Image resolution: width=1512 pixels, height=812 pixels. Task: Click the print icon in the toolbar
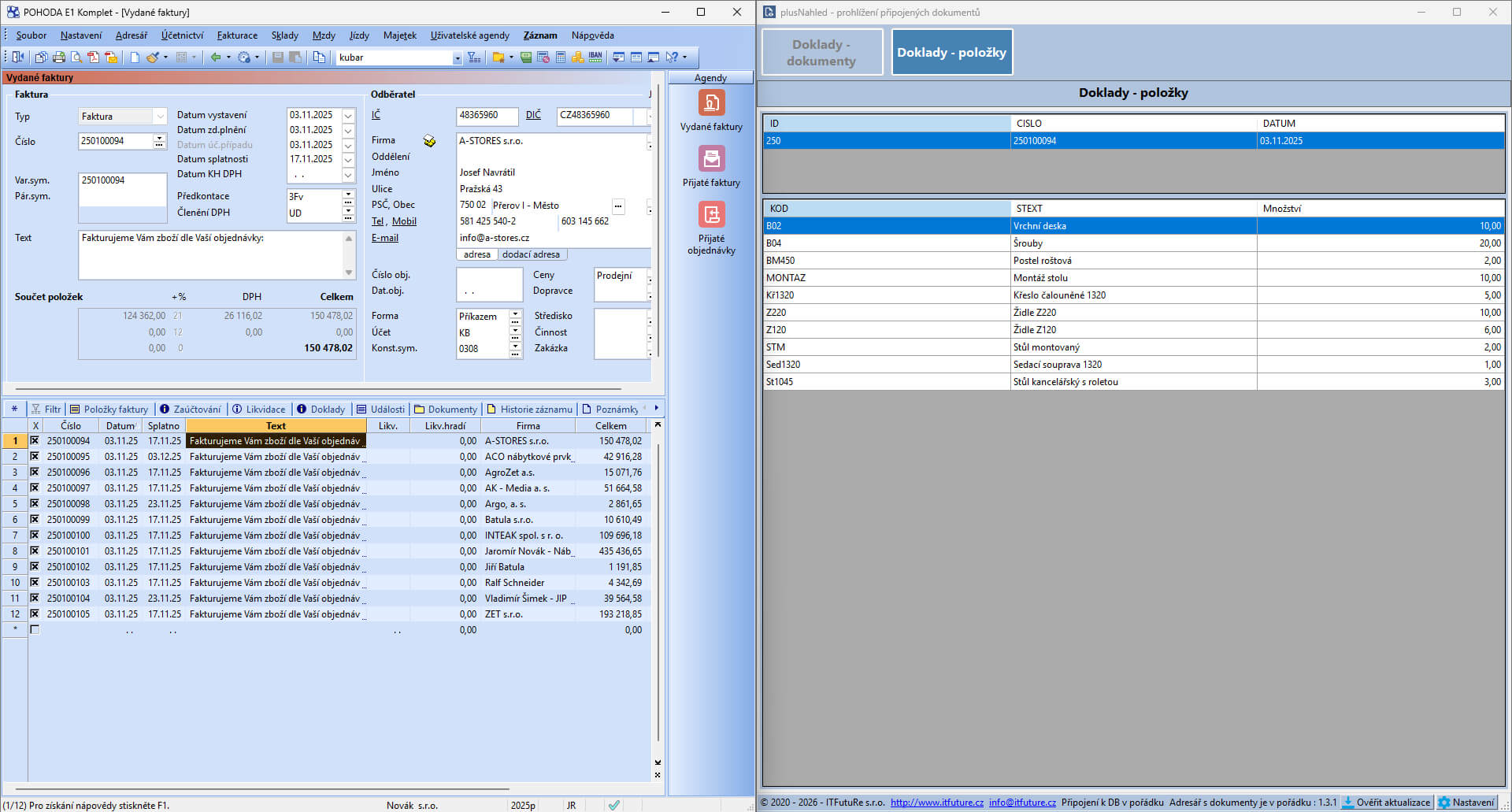(58, 57)
